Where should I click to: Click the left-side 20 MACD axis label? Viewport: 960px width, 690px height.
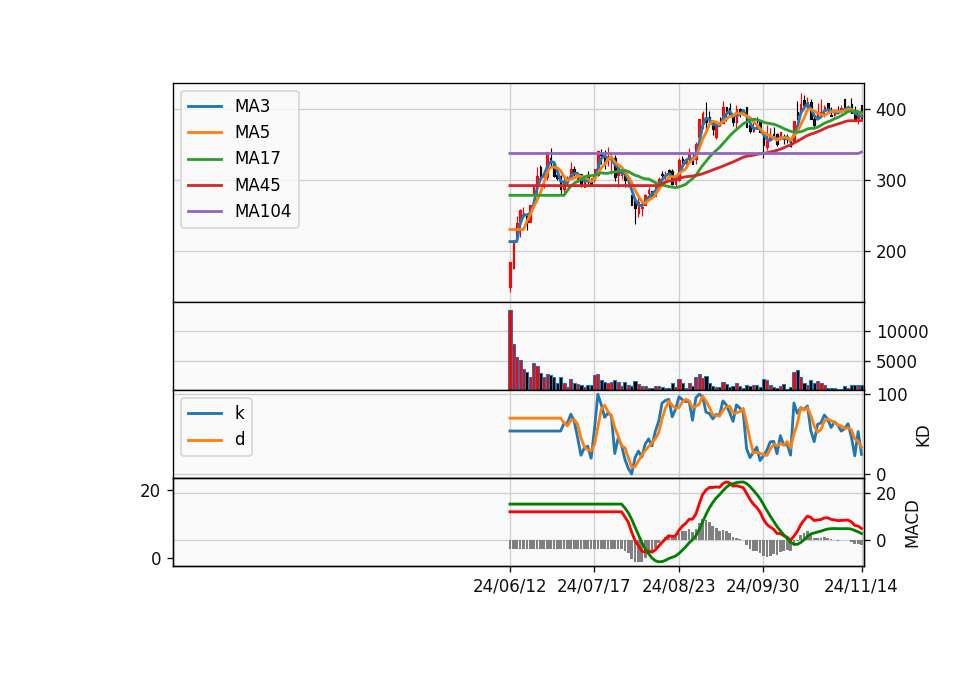[x=150, y=491]
